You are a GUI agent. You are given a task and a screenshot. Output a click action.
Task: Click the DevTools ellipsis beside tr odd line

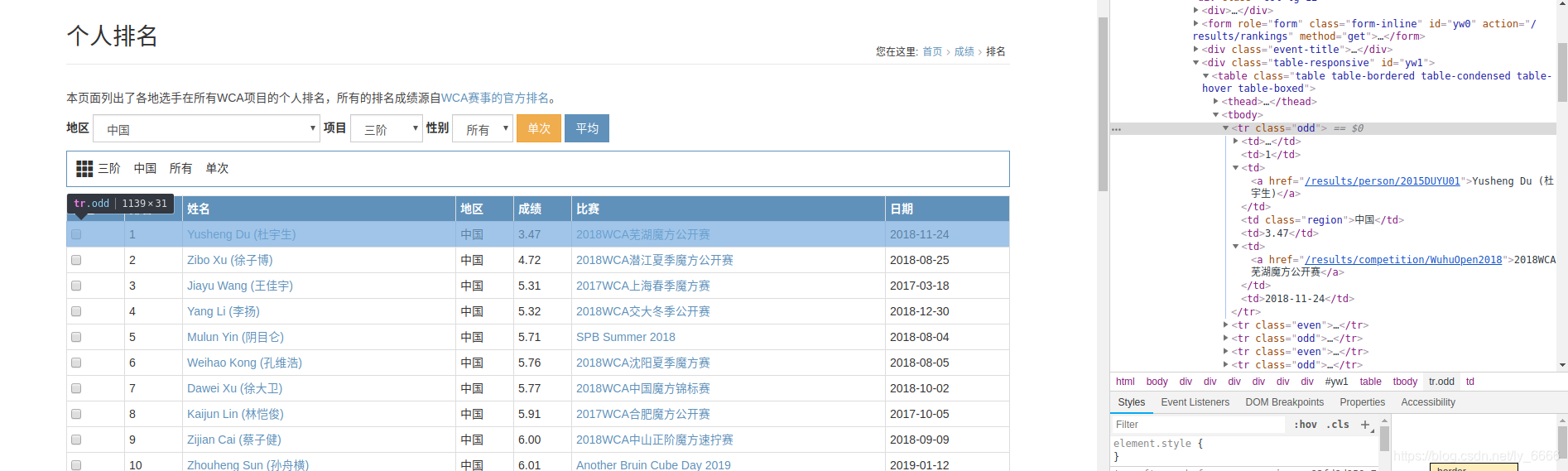[1116, 129]
